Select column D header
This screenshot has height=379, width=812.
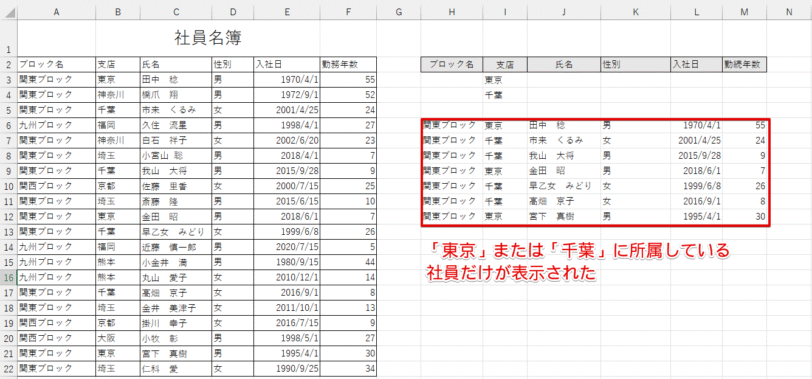pos(233,12)
